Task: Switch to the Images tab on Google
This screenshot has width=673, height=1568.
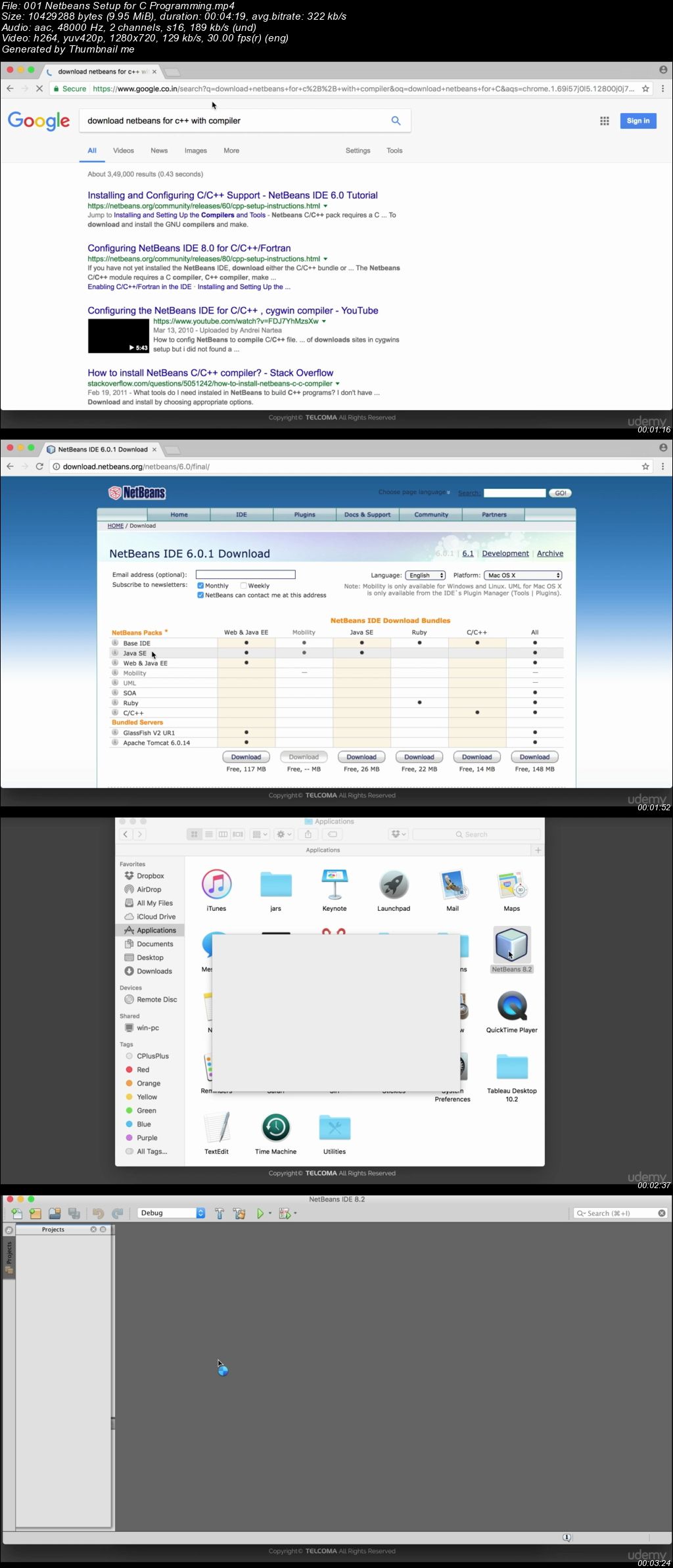Action: (196, 150)
